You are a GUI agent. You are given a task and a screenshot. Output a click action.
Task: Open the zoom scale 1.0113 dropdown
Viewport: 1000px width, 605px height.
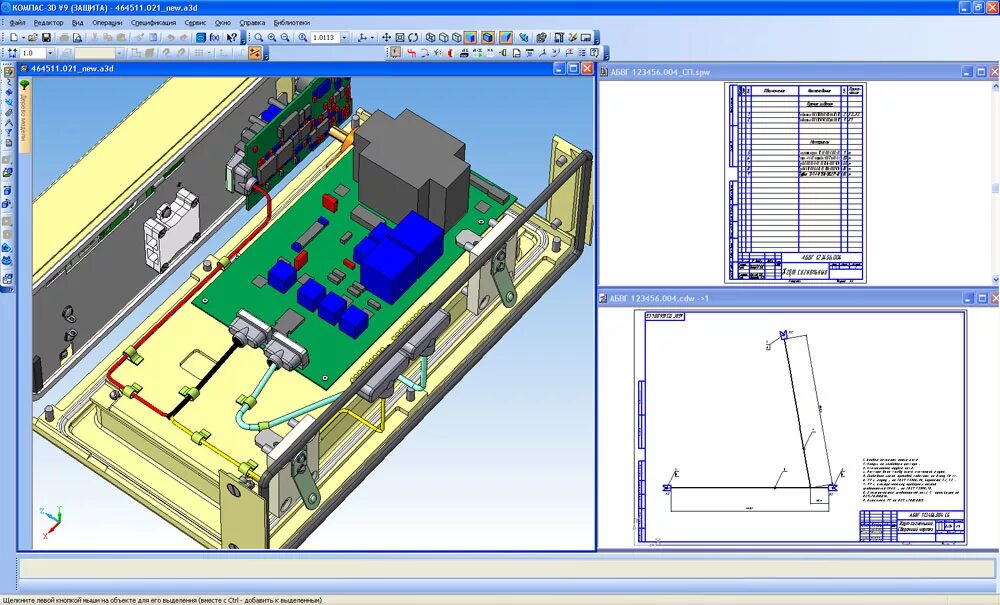[x=344, y=38]
